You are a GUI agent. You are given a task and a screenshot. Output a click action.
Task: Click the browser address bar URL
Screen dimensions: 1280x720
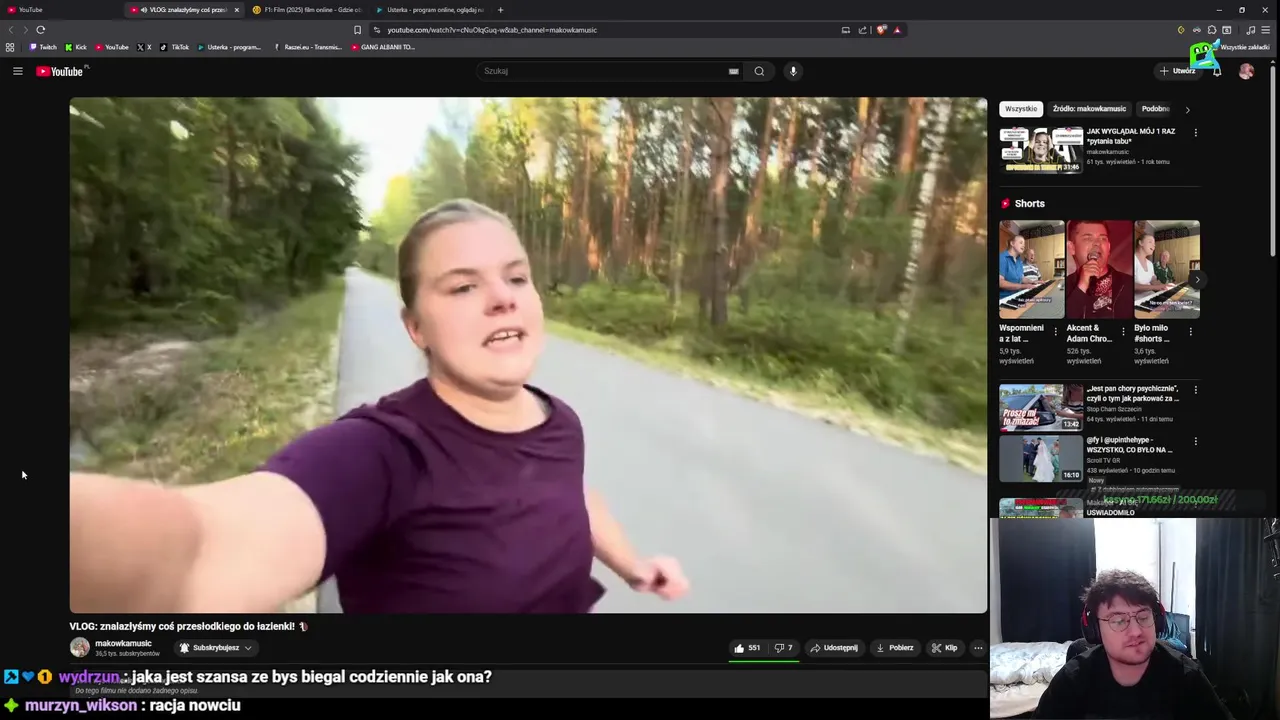[x=492, y=30]
